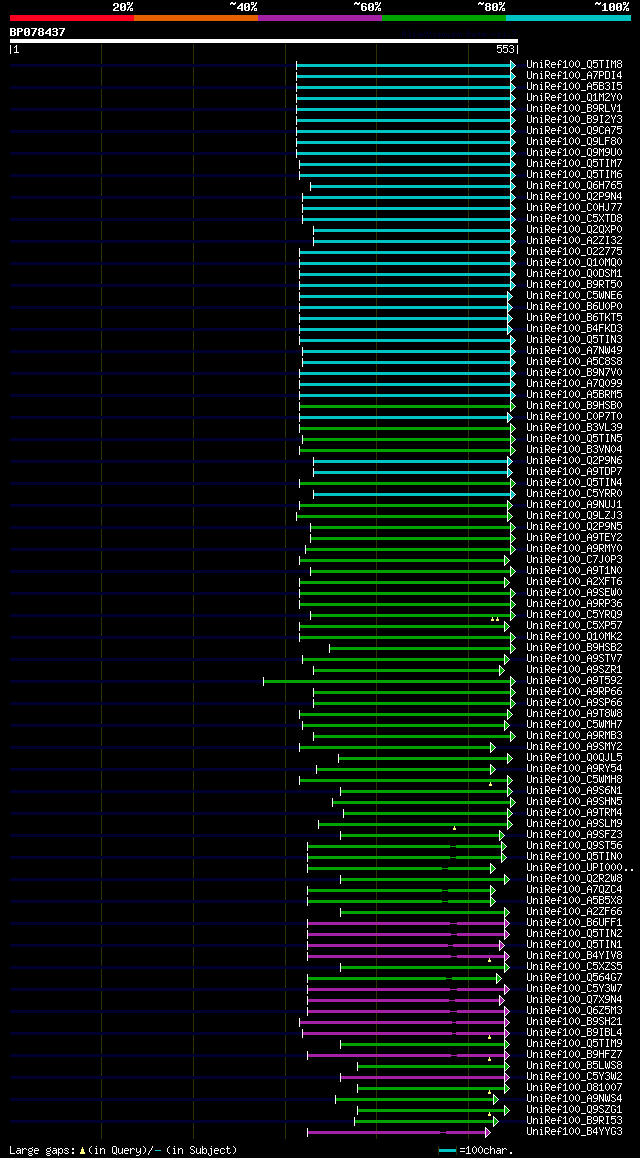Viewport: 640px width, 1158px height.
Task: Click the green alignment bar for A9T592
Action: [x=389, y=680]
